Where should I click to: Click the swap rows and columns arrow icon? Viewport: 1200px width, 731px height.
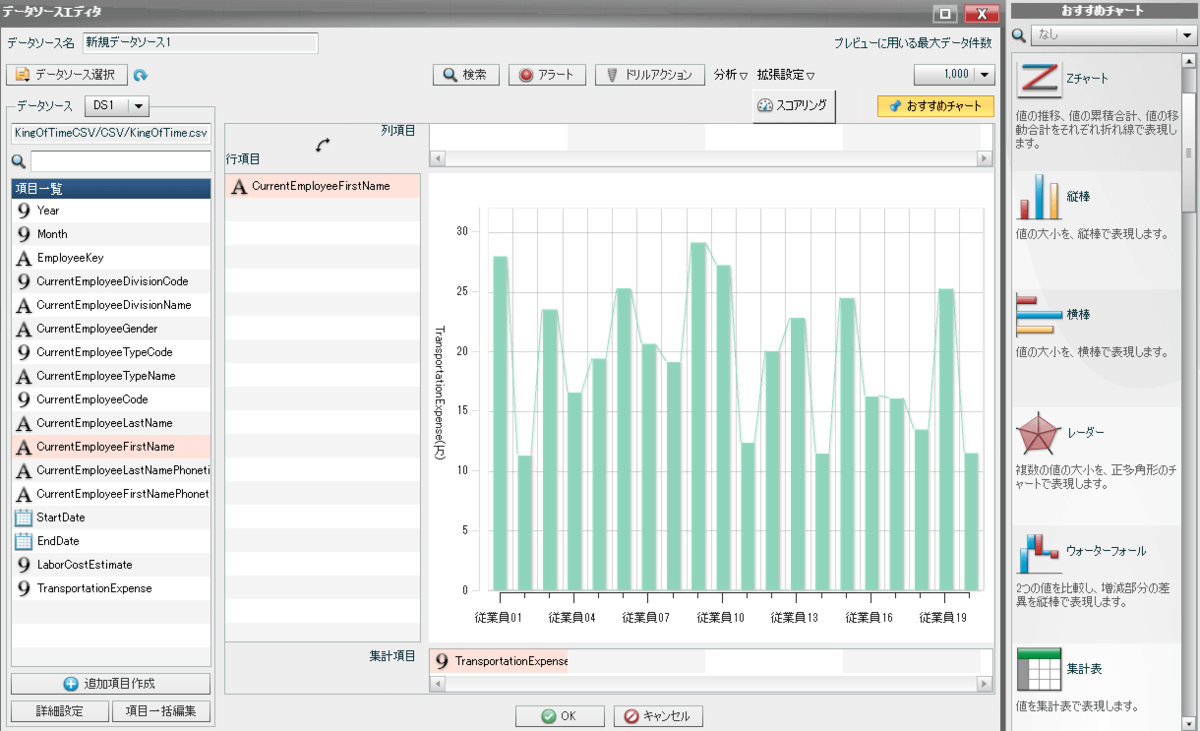tap(322, 145)
